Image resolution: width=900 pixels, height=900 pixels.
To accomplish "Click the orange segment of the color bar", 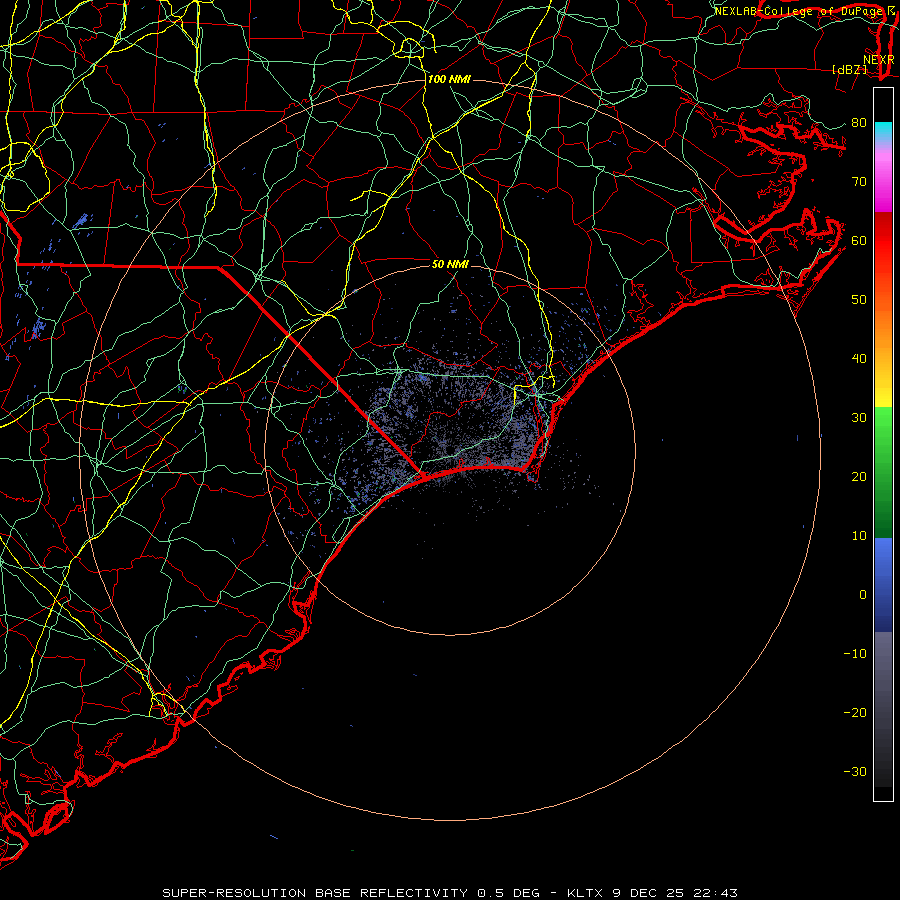I will pos(883,327).
